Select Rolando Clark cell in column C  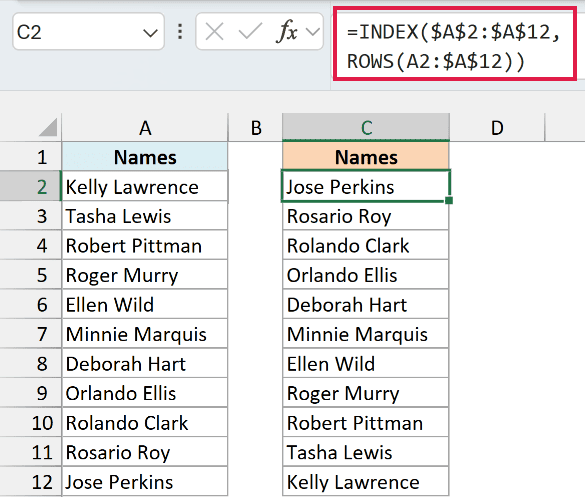pyautogui.click(x=366, y=245)
